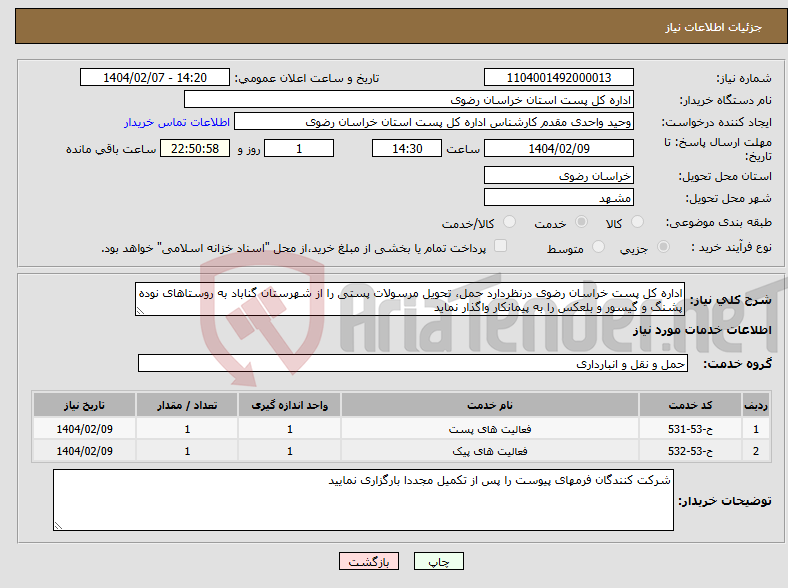Click the delivery city field مشهد

559,197
